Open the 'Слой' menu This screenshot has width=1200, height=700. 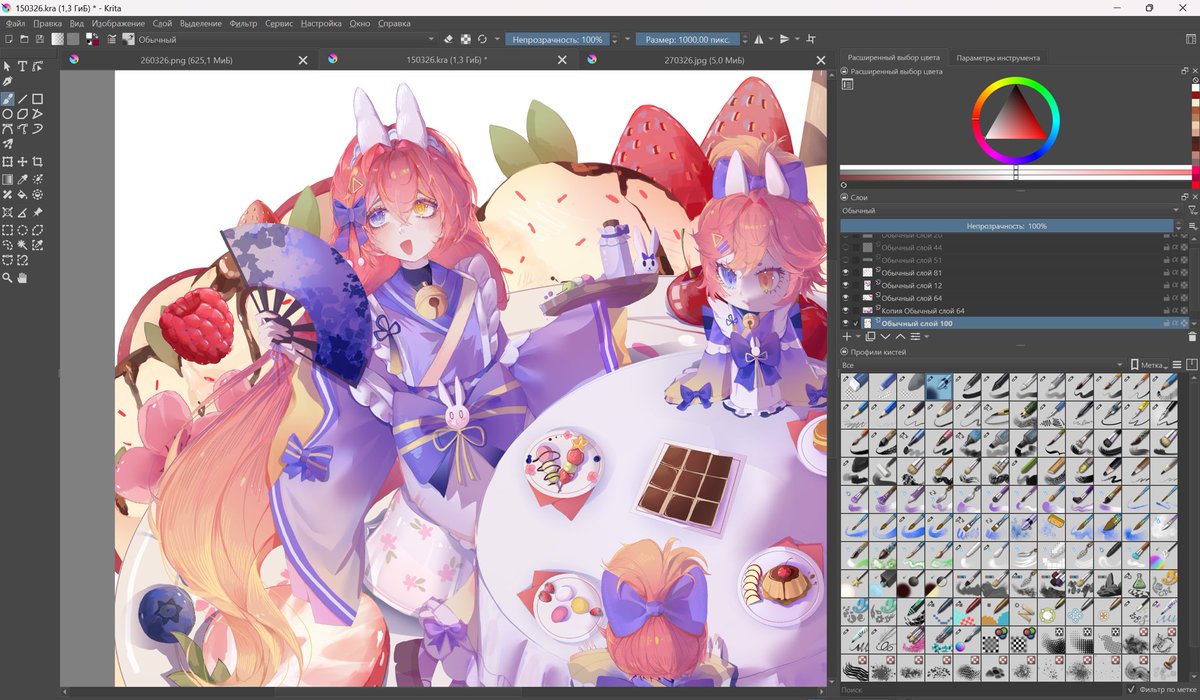tap(162, 23)
